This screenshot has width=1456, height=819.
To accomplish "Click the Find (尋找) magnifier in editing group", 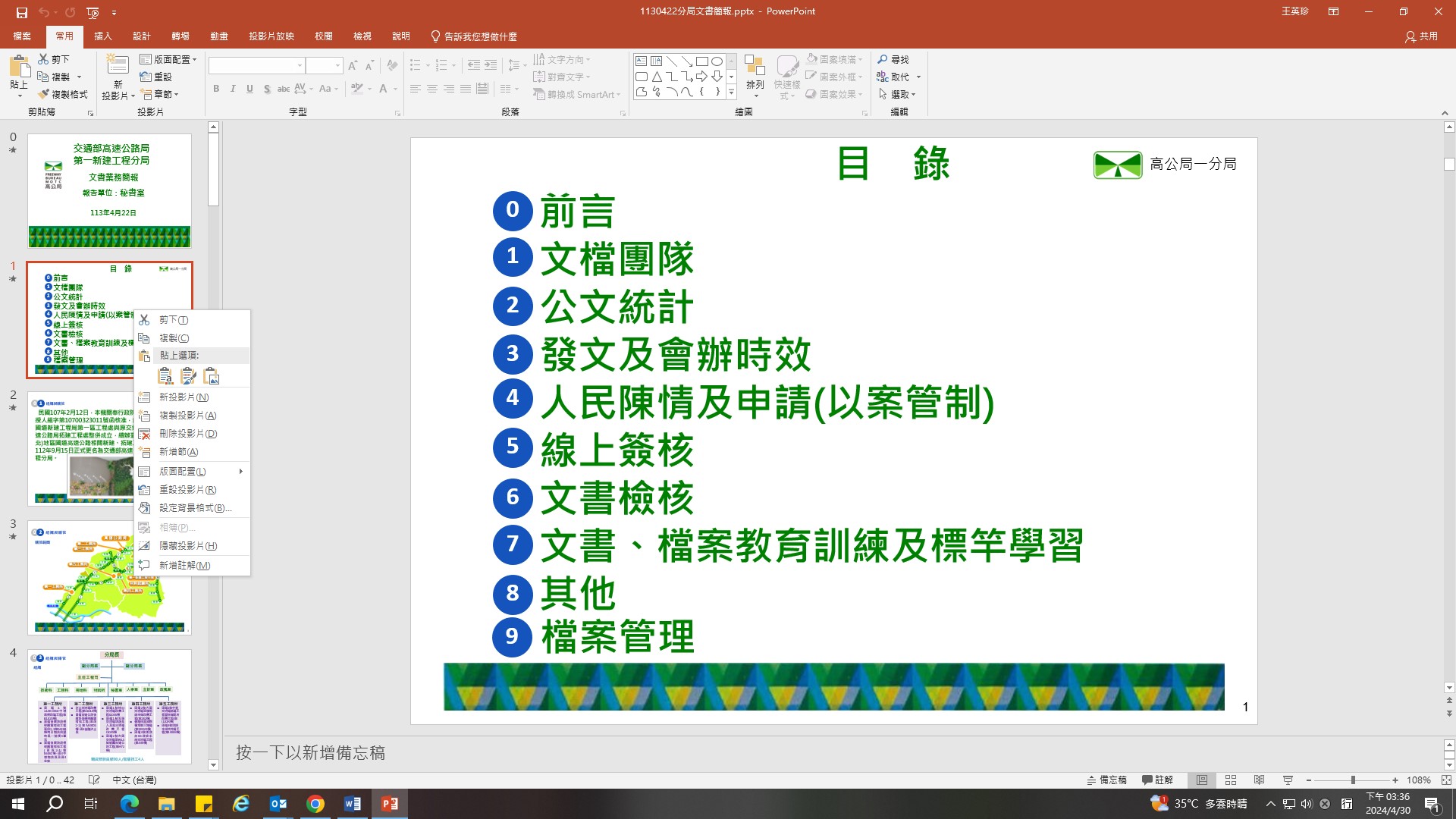I will (x=893, y=59).
